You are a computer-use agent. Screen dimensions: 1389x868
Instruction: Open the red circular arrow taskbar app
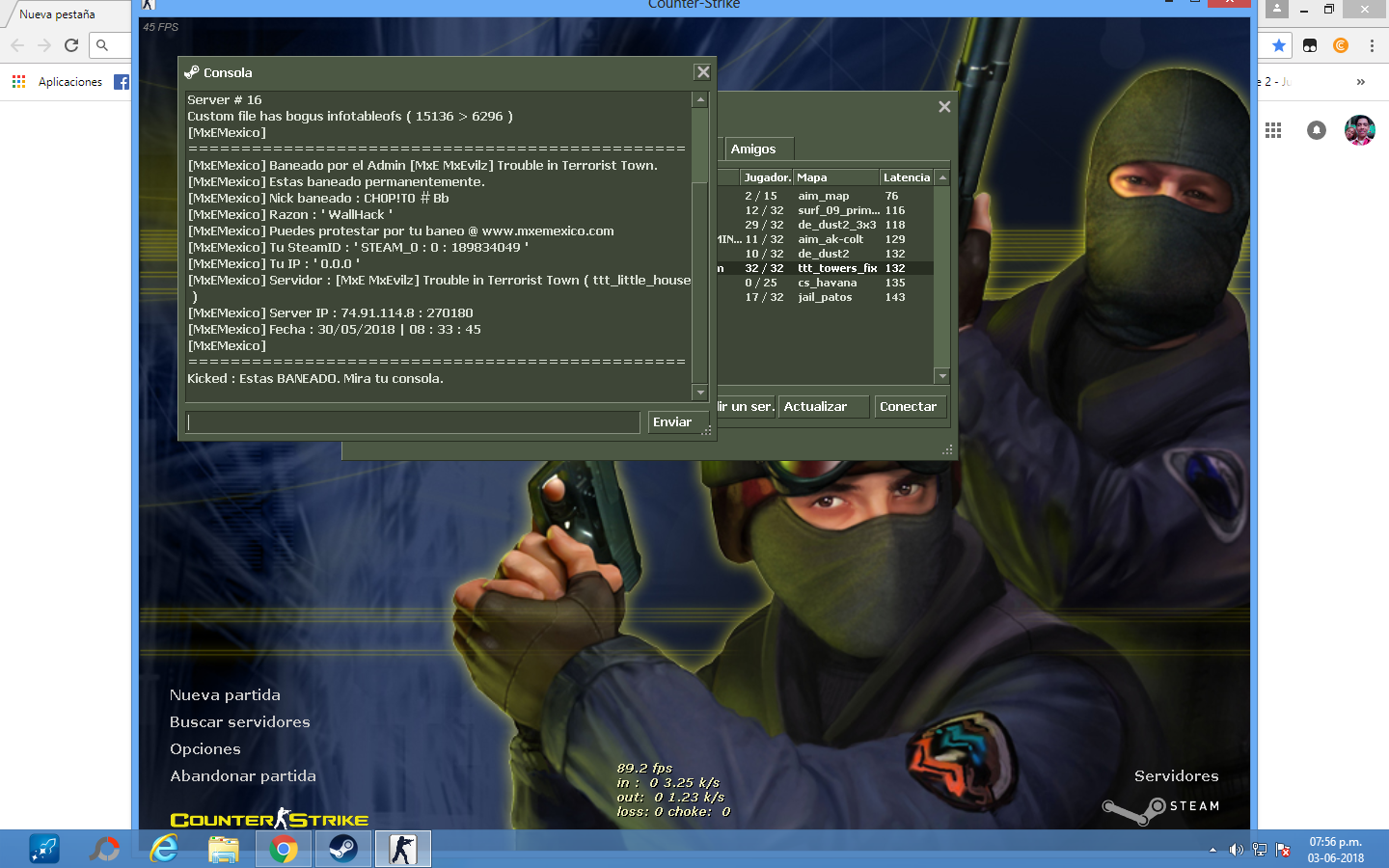(105, 849)
